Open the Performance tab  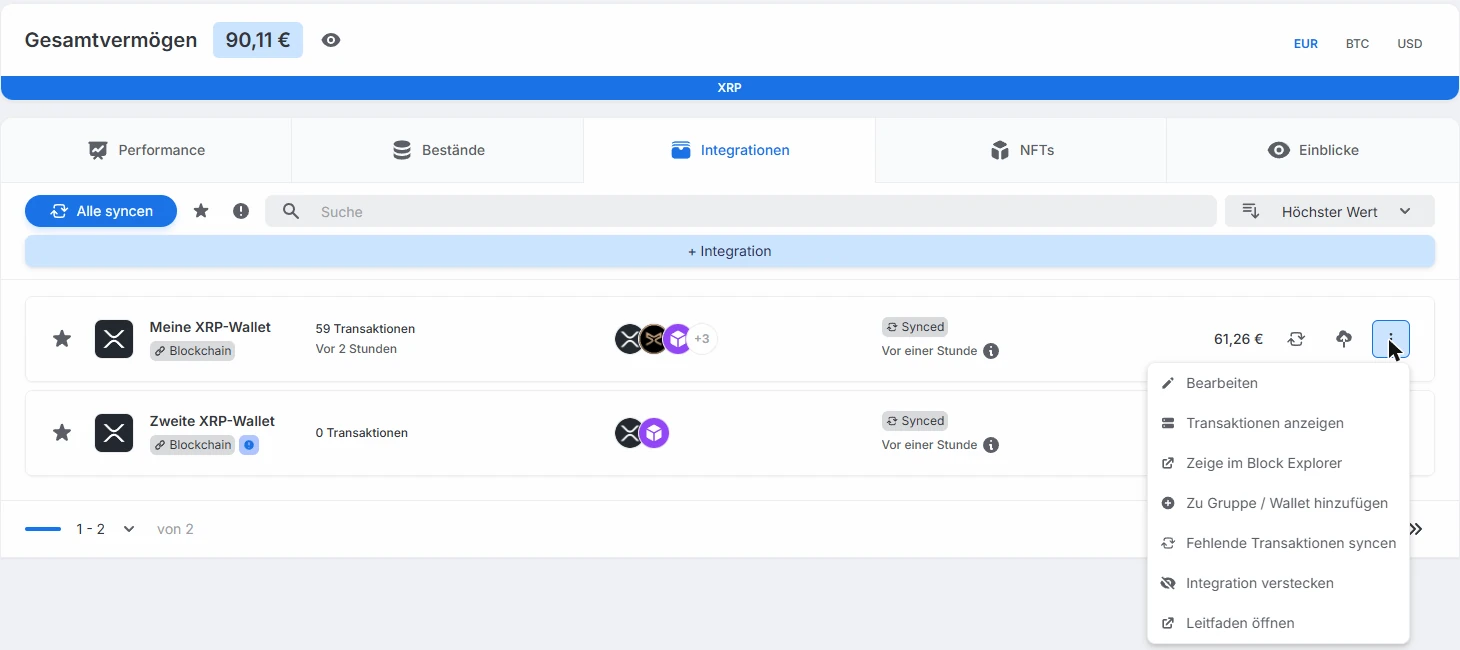click(x=146, y=150)
